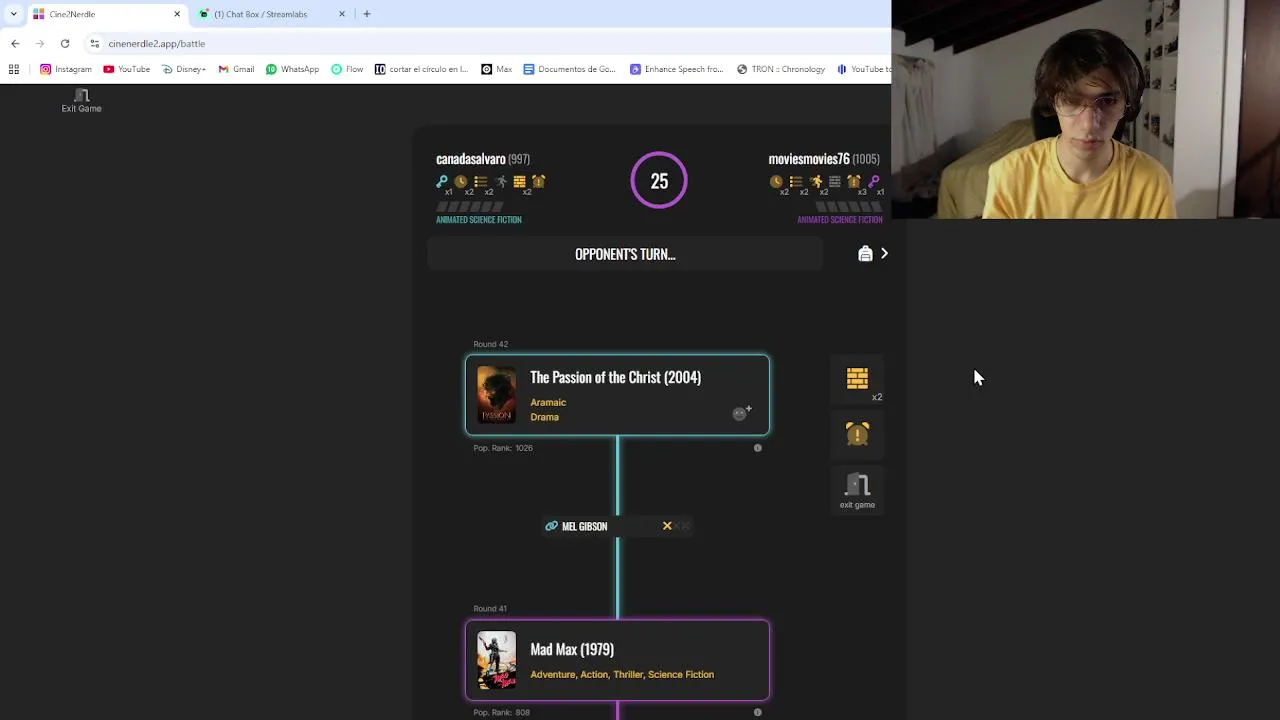Viewport: 1280px width, 720px height.
Task: Click info dot under The Passion of the Christ
Action: point(757,448)
